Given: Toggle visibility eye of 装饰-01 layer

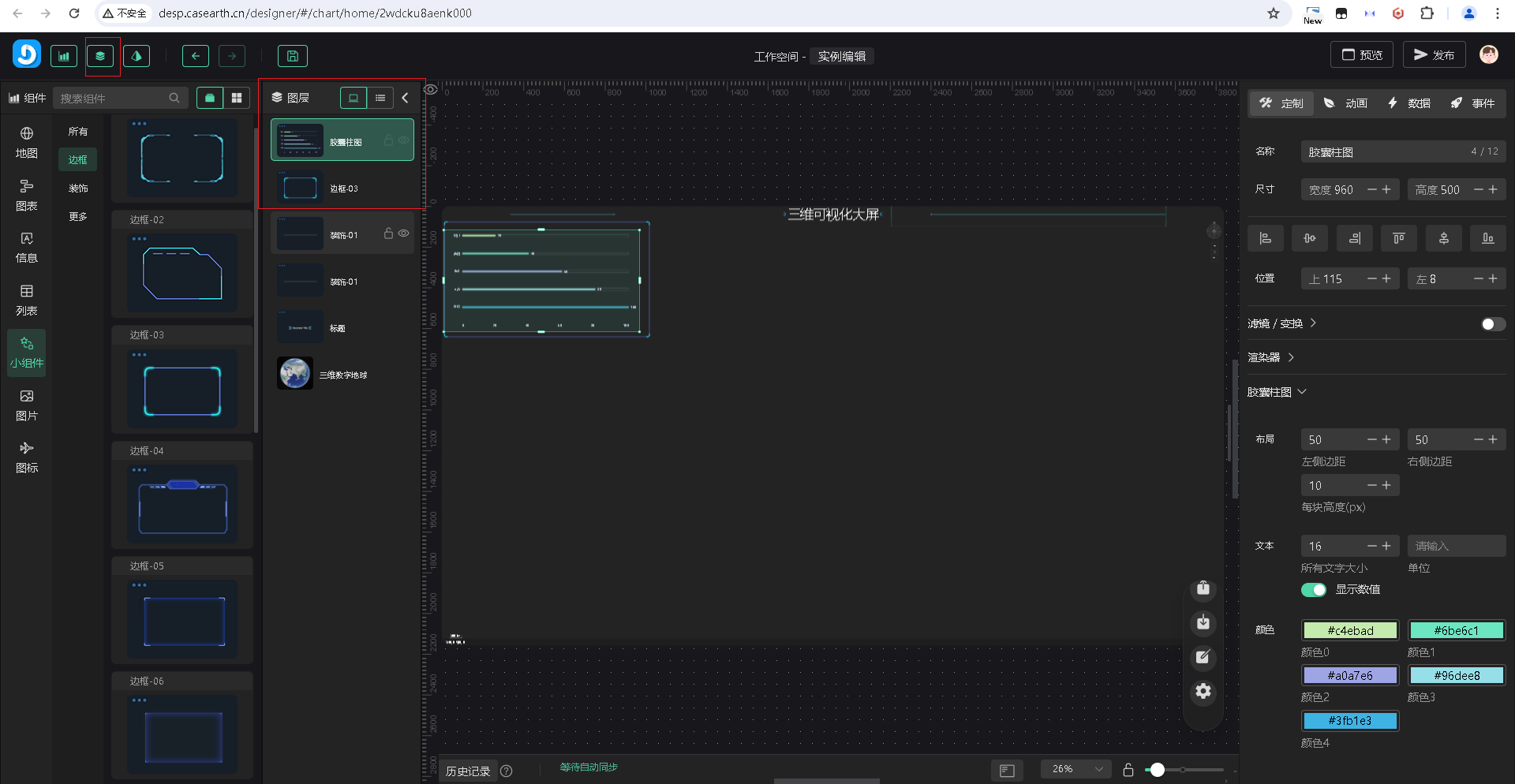Looking at the screenshot, I should coord(404,233).
